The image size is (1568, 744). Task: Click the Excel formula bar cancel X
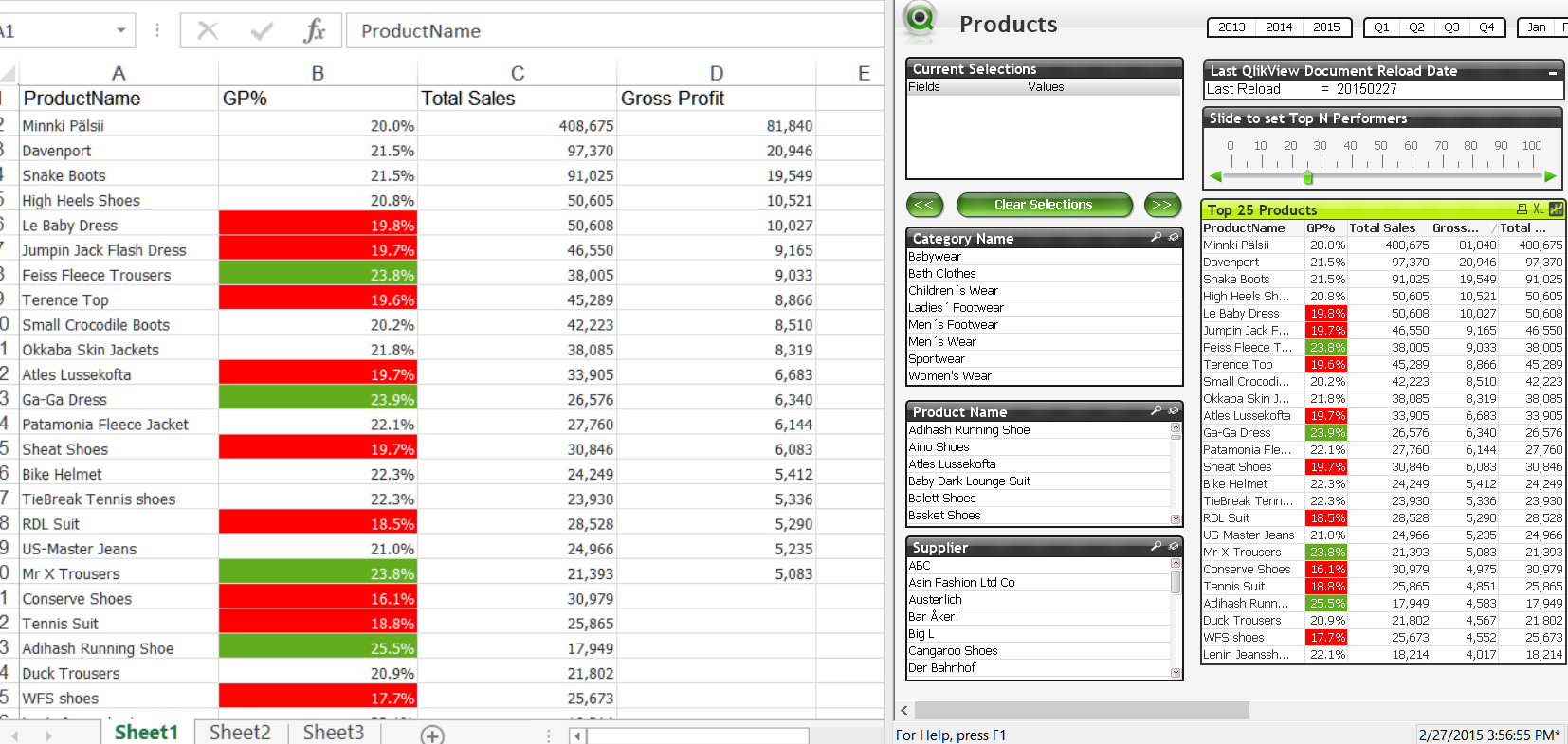[x=208, y=31]
